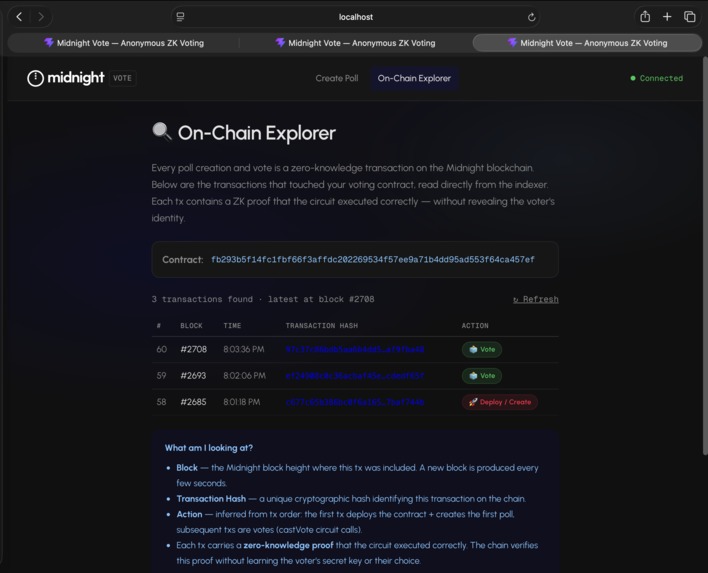
Task: Open the browser share menu
Action: click(x=645, y=17)
